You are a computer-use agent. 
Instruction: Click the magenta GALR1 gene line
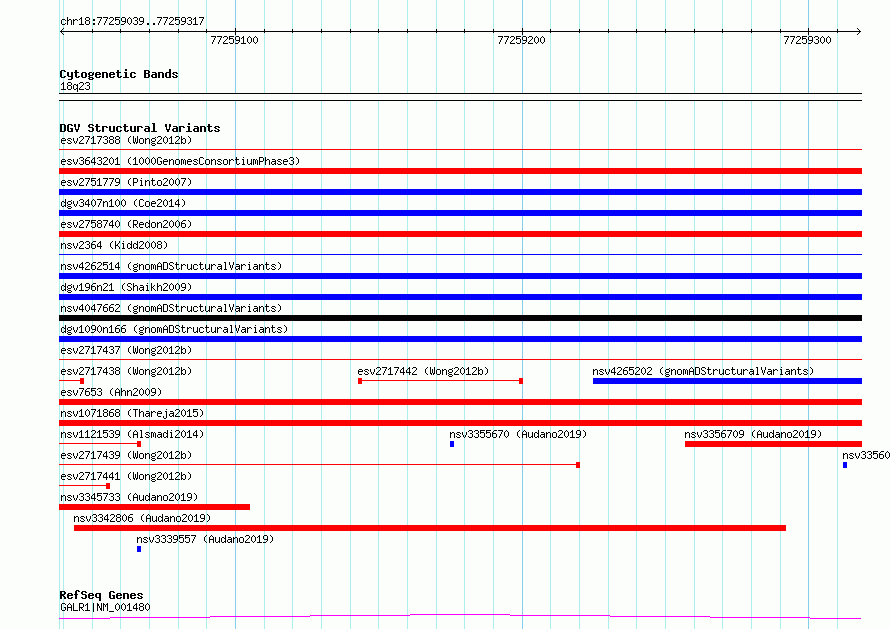(x=460, y=616)
